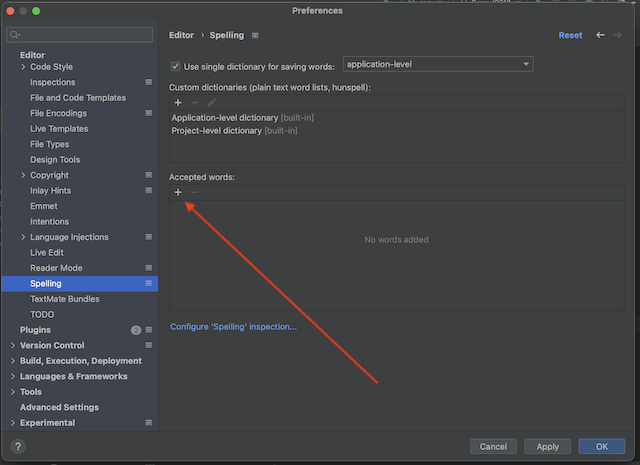Click Editor in the breadcrumb
640x465 pixels.
(181, 36)
